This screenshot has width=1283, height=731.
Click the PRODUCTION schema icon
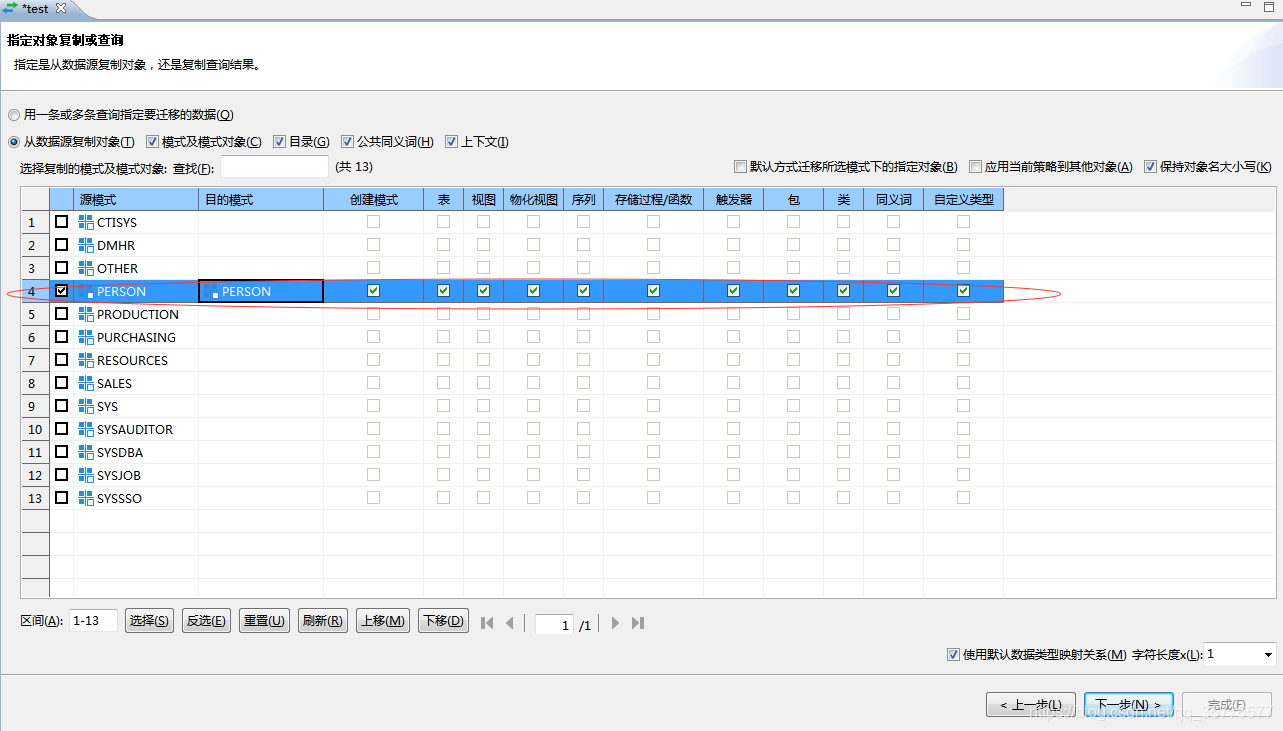(86, 314)
